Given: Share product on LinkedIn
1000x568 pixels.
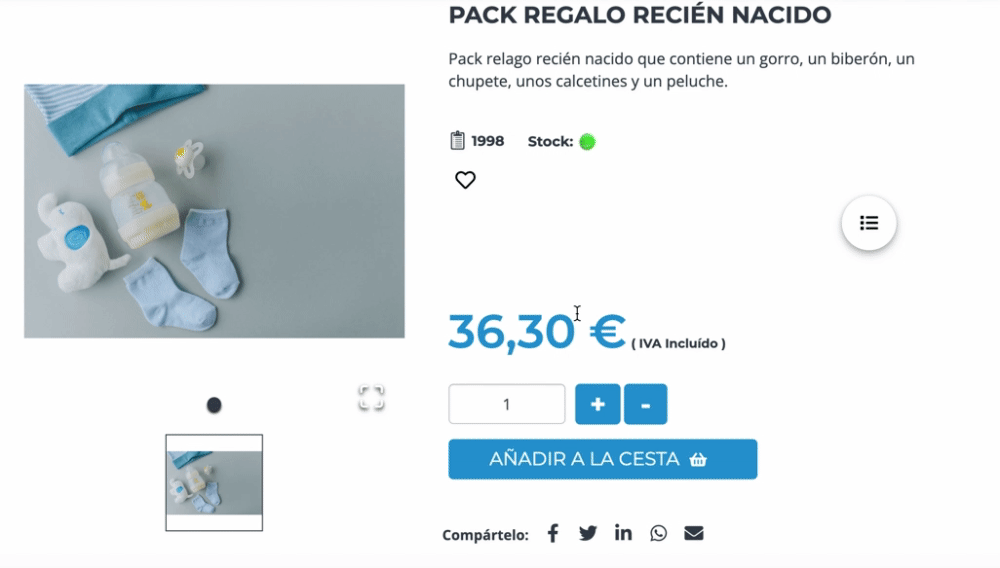Looking at the screenshot, I should [623, 532].
